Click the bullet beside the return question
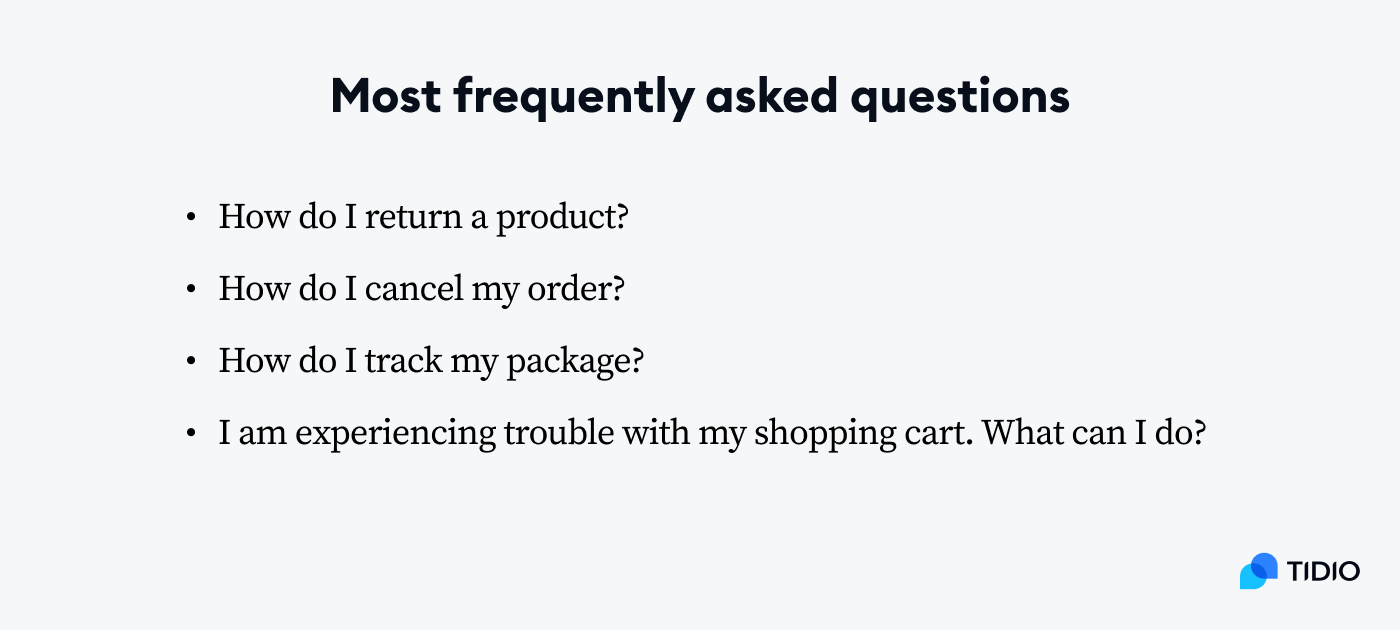The width and height of the screenshot is (1400, 630). click(x=190, y=217)
